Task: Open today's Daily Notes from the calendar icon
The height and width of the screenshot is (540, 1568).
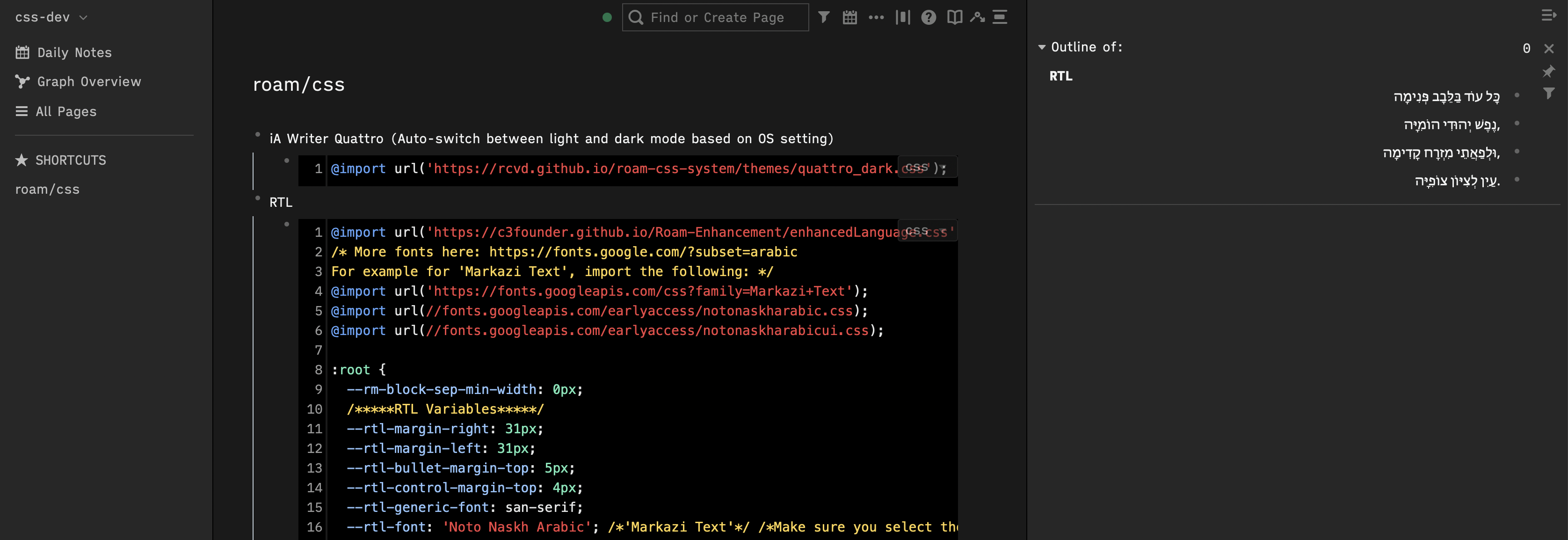Action: coord(850,17)
